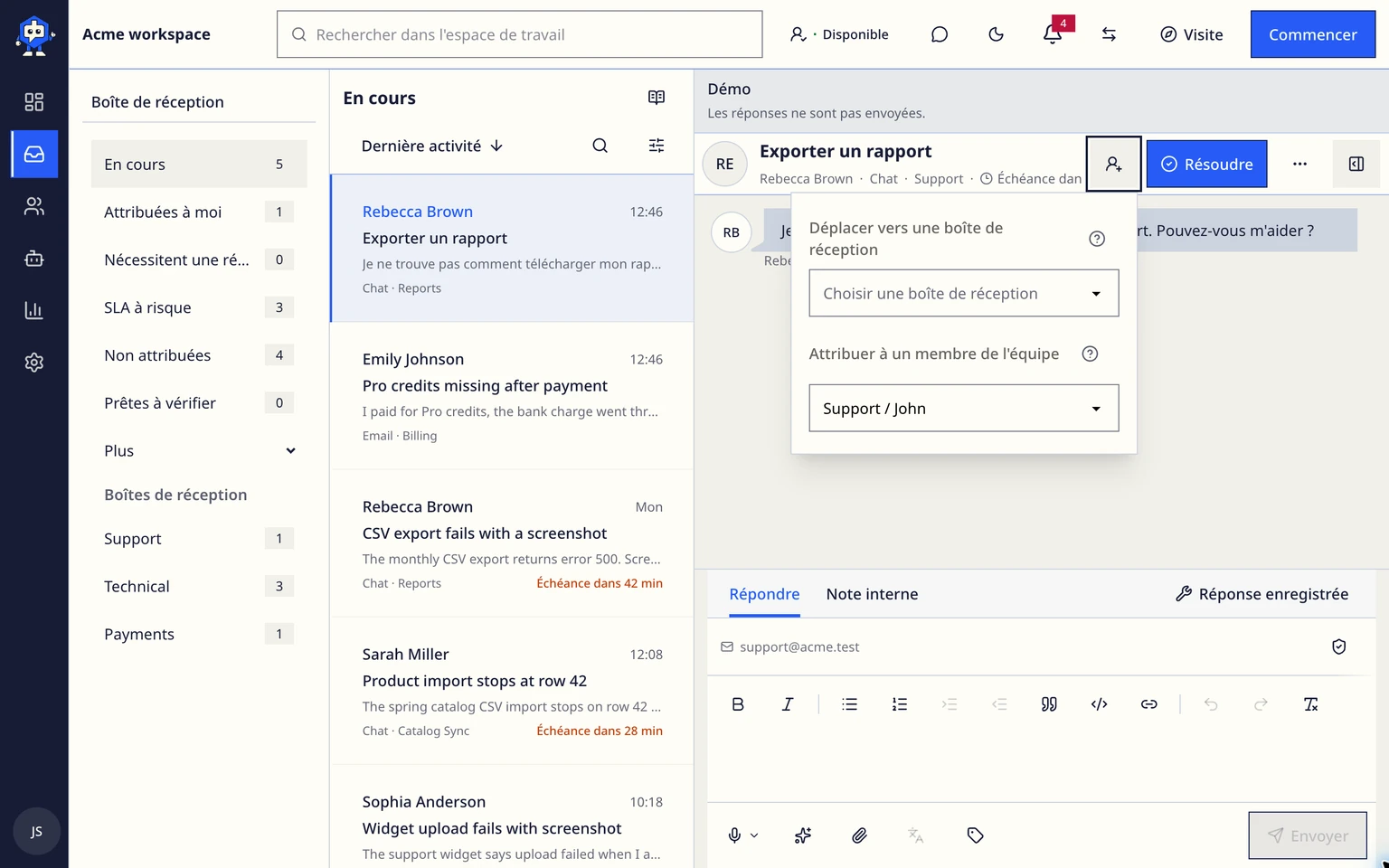
Task: Open Emily Johnson's Pro credits conversation
Action: [512, 396]
